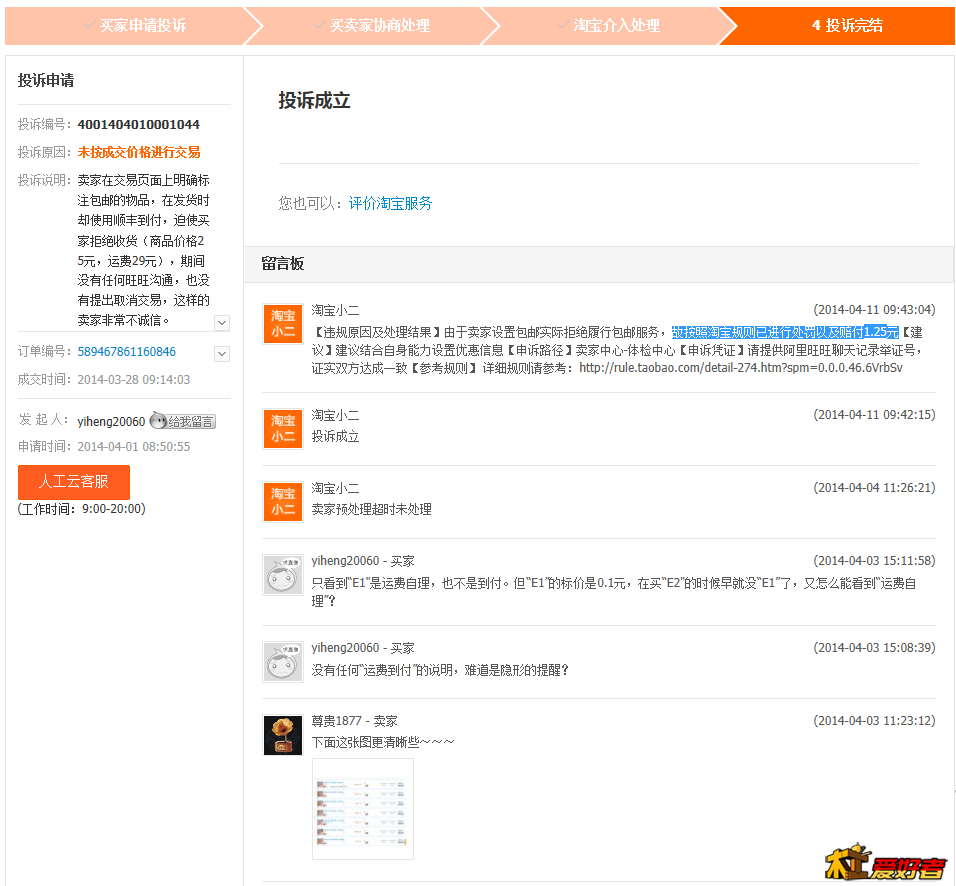
Task: Expand the 订单编号 dropdown arrow
Action: pos(223,353)
